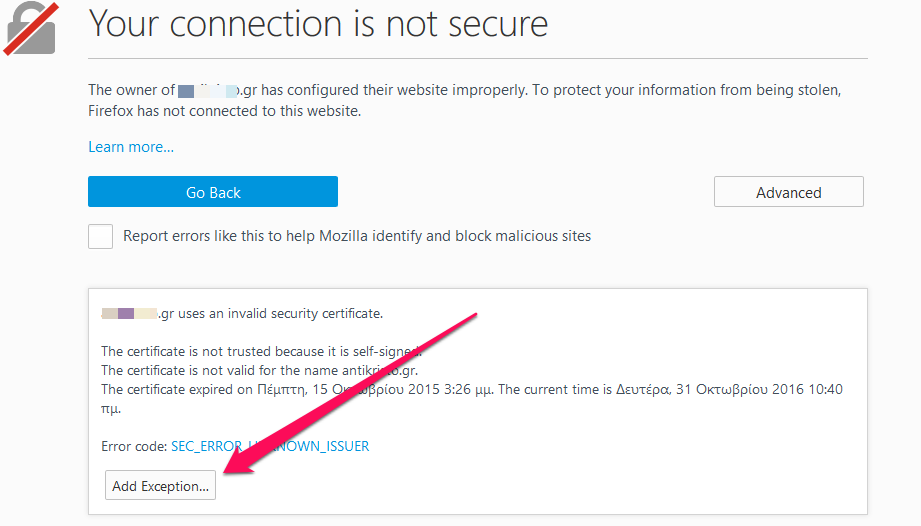The height and width of the screenshot is (526, 921).
Task: Click the pink arrow annotation
Action: [x=351, y=392]
